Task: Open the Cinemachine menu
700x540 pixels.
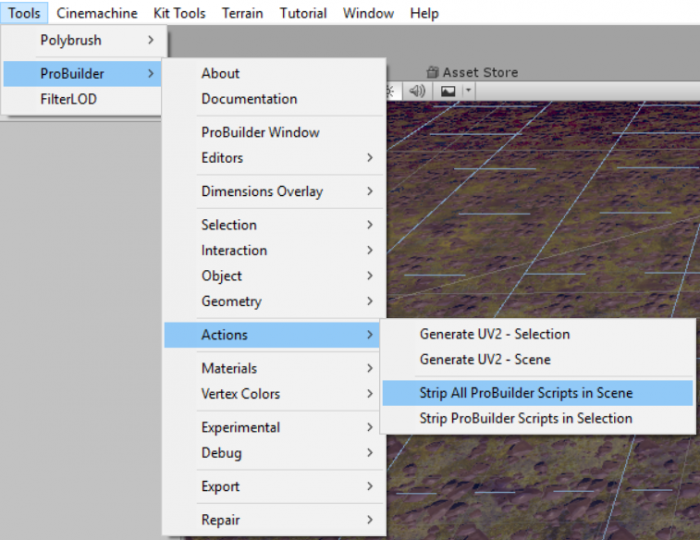Action: pos(97,13)
